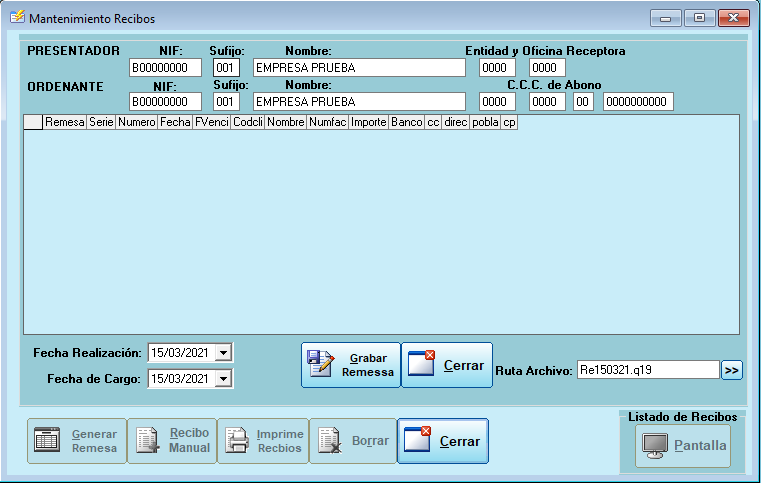
Task: Close form with Cerrar beside Grabar Remessa
Action: 447,365
